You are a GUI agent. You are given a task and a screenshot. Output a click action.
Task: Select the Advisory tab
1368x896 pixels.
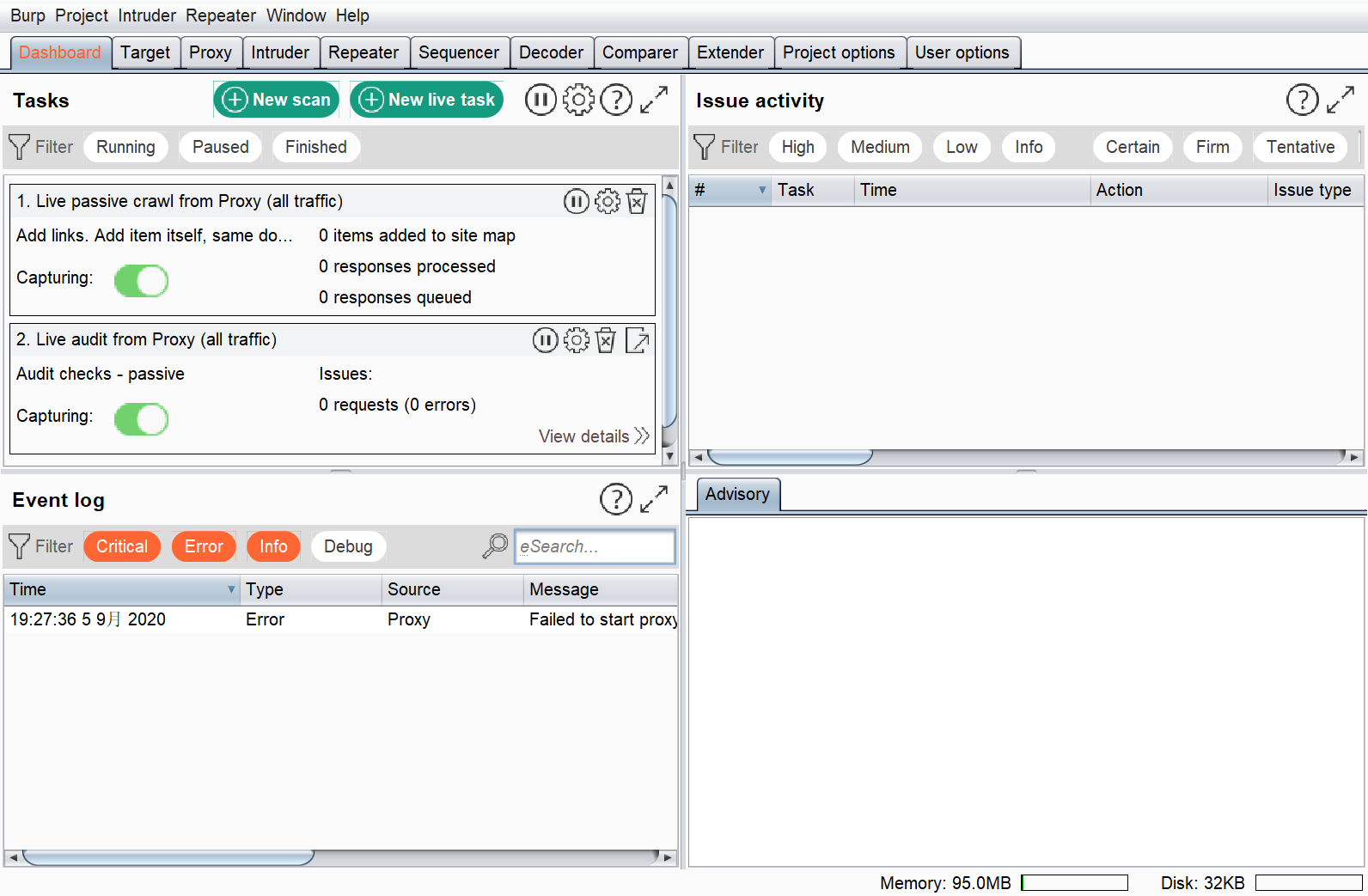[737, 494]
